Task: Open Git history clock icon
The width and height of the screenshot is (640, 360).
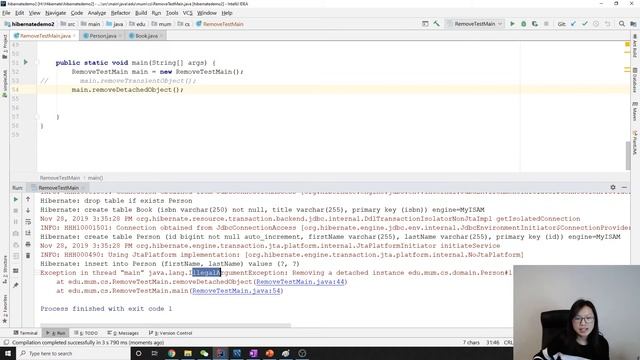Action: [596, 24]
